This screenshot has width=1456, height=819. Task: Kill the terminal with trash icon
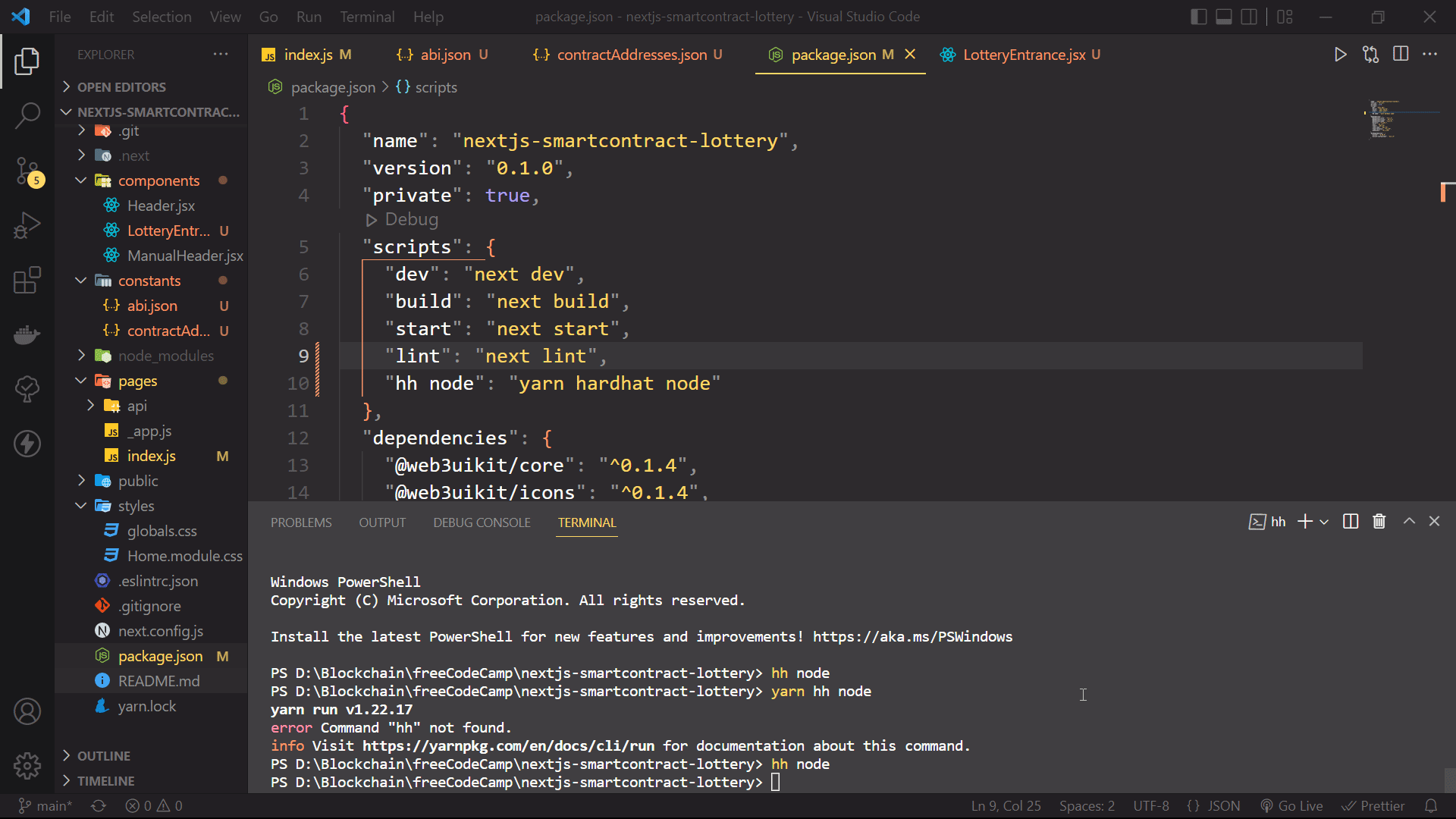(x=1379, y=522)
